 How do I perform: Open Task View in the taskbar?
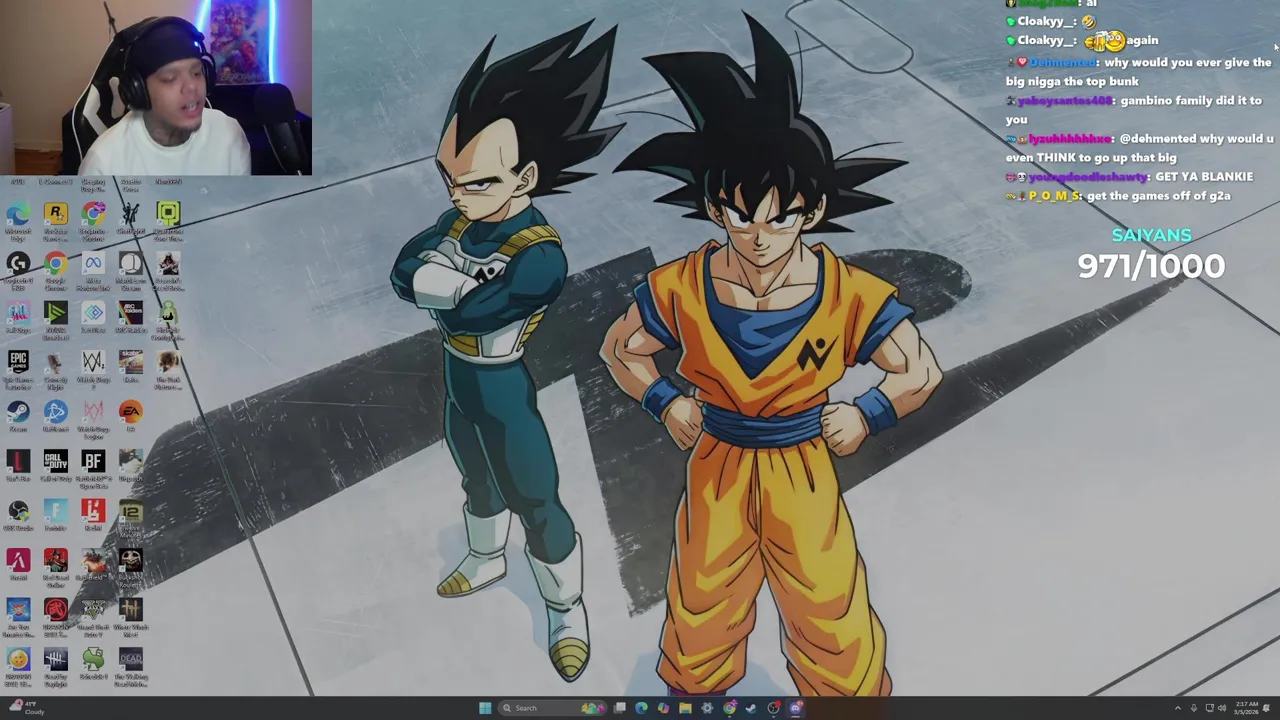(x=620, y=708)
